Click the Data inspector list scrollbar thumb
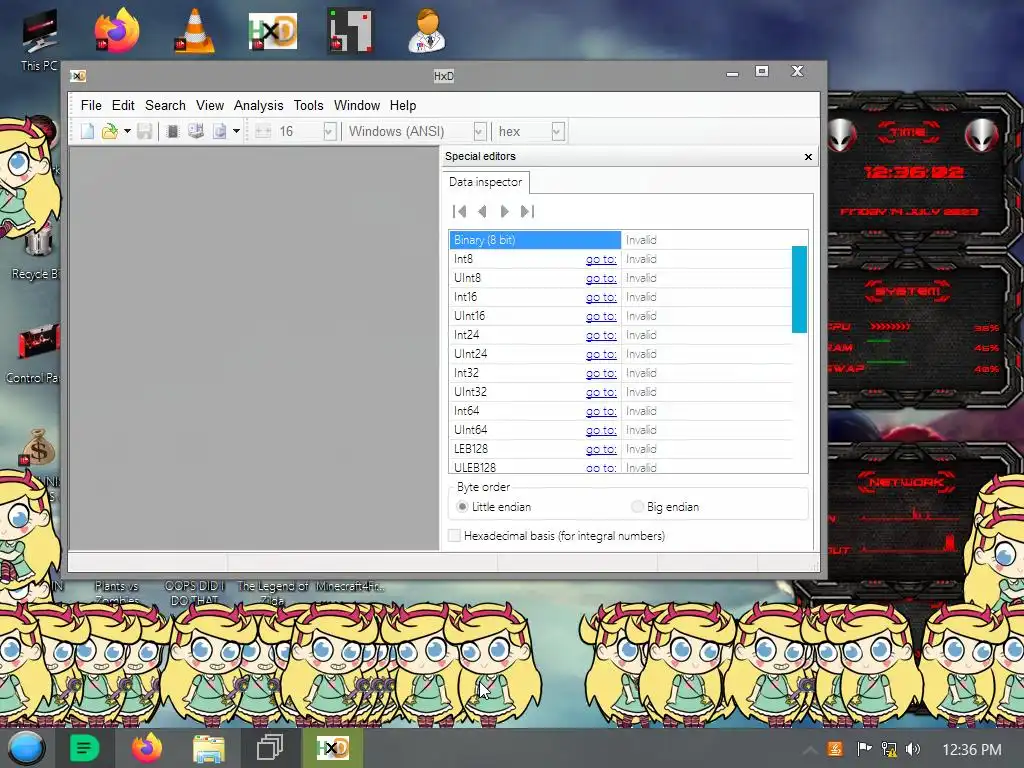 click(x=799, y=289)
